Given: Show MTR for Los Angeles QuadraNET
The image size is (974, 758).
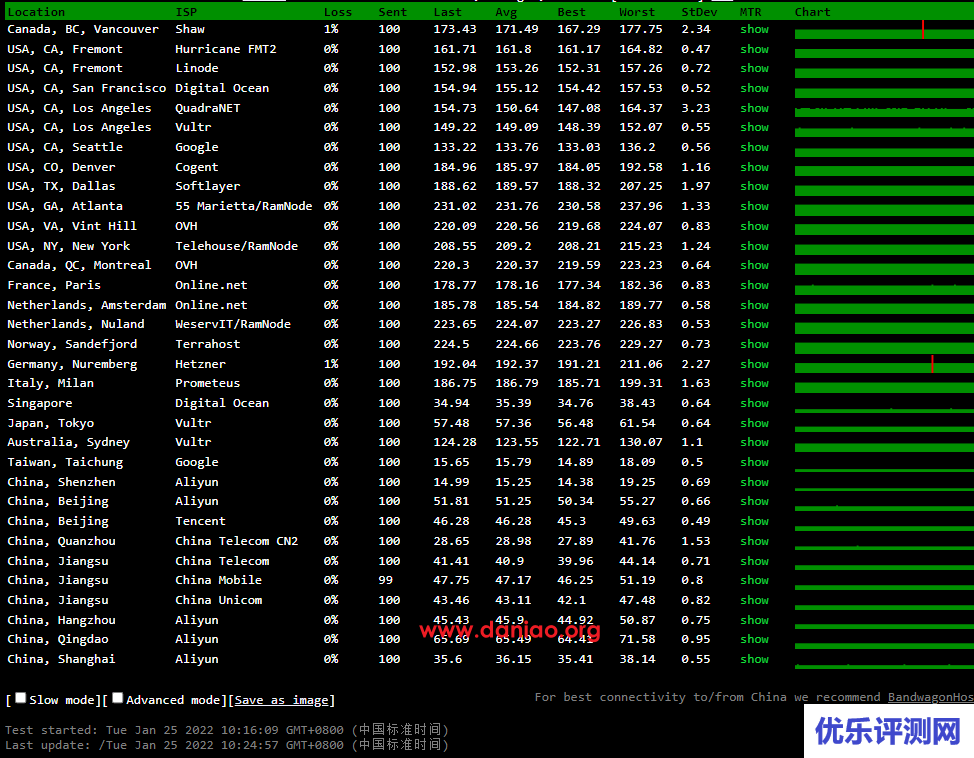Looking at the screenshot, I should pyautogui.click(x=754, y=108).
